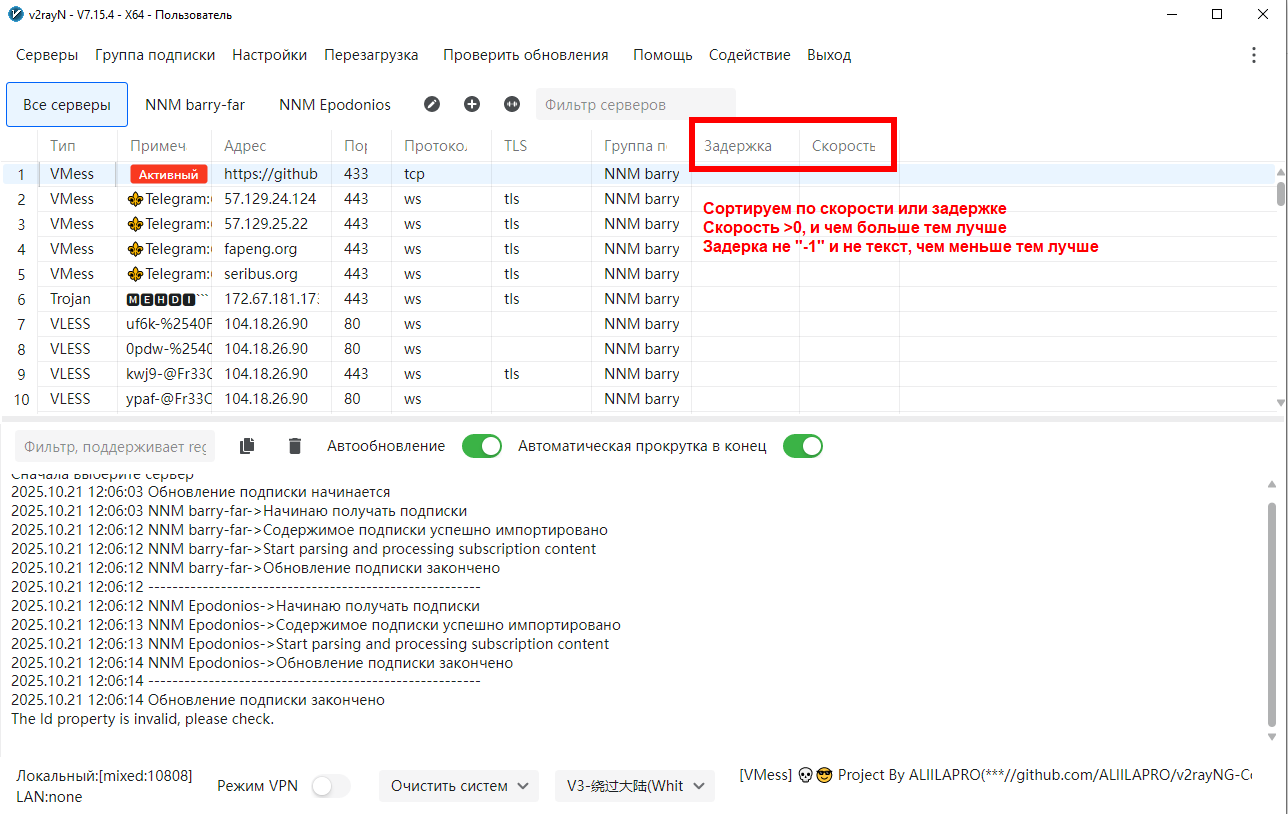Disable Автоматическая прокрутка в конец switch
Screen dimensions: 1288x814
(x=802, y=446)
